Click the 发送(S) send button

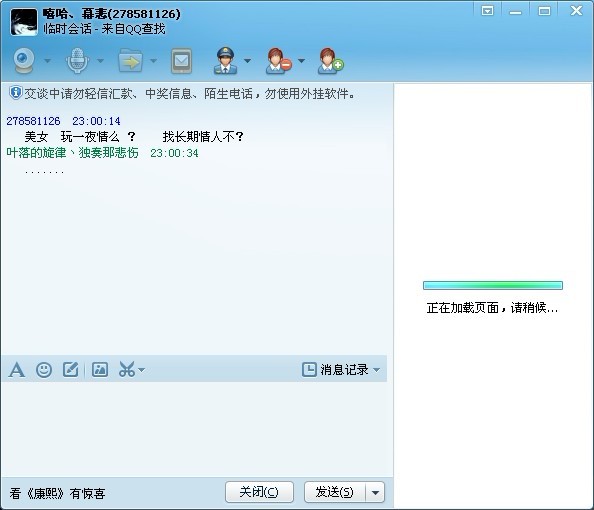coord(335,492)
